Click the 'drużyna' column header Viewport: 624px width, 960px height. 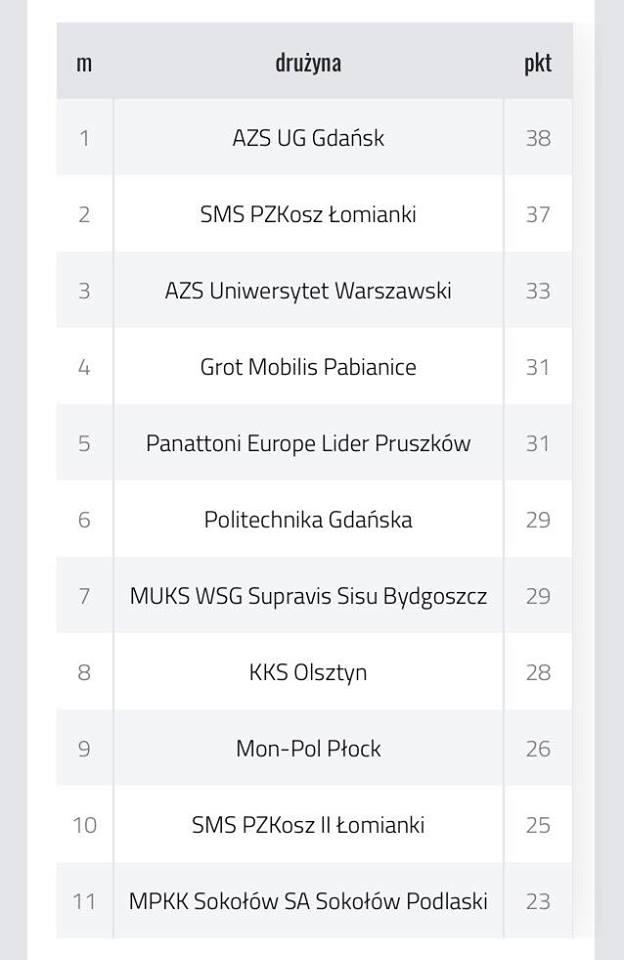tap(308, 62)
